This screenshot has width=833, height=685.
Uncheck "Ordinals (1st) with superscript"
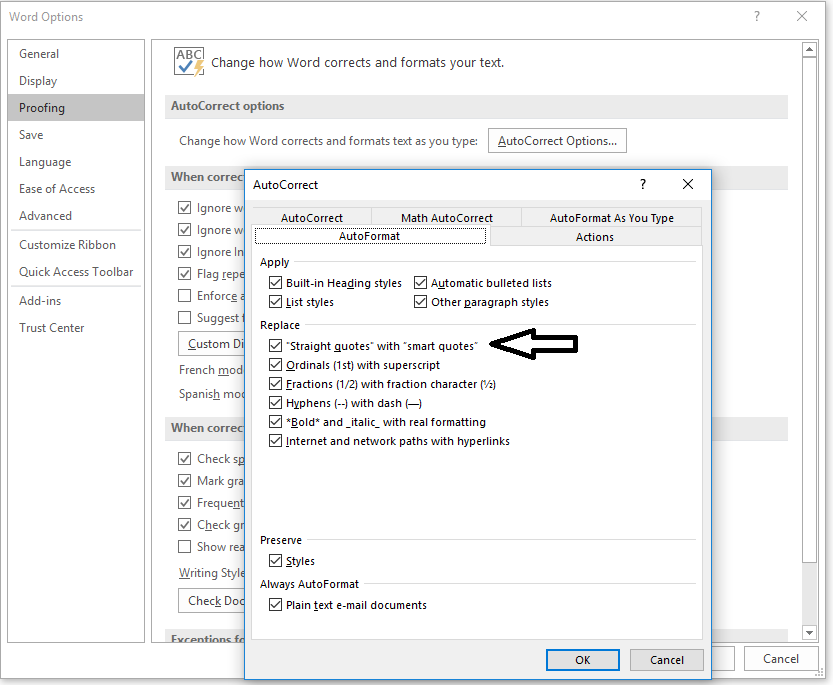275,364
